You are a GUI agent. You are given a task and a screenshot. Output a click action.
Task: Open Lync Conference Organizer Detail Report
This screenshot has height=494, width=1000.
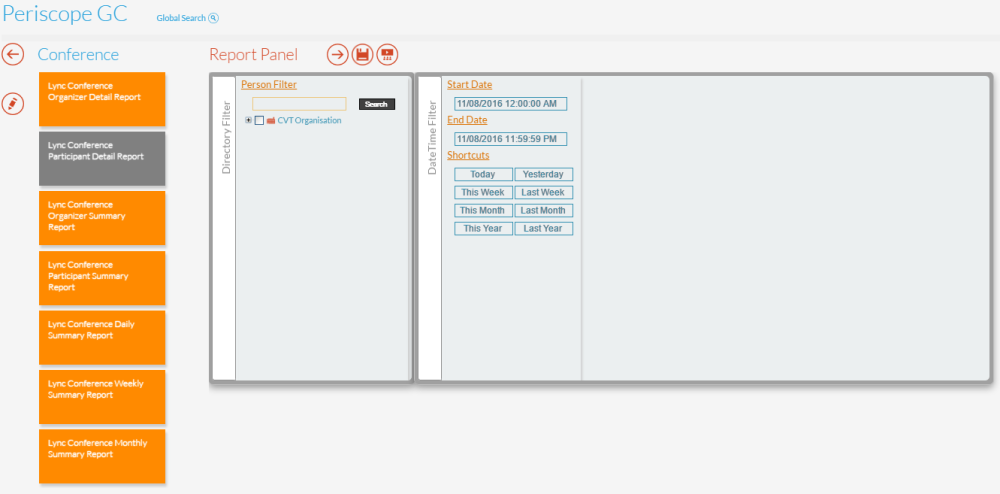point(102,99)
